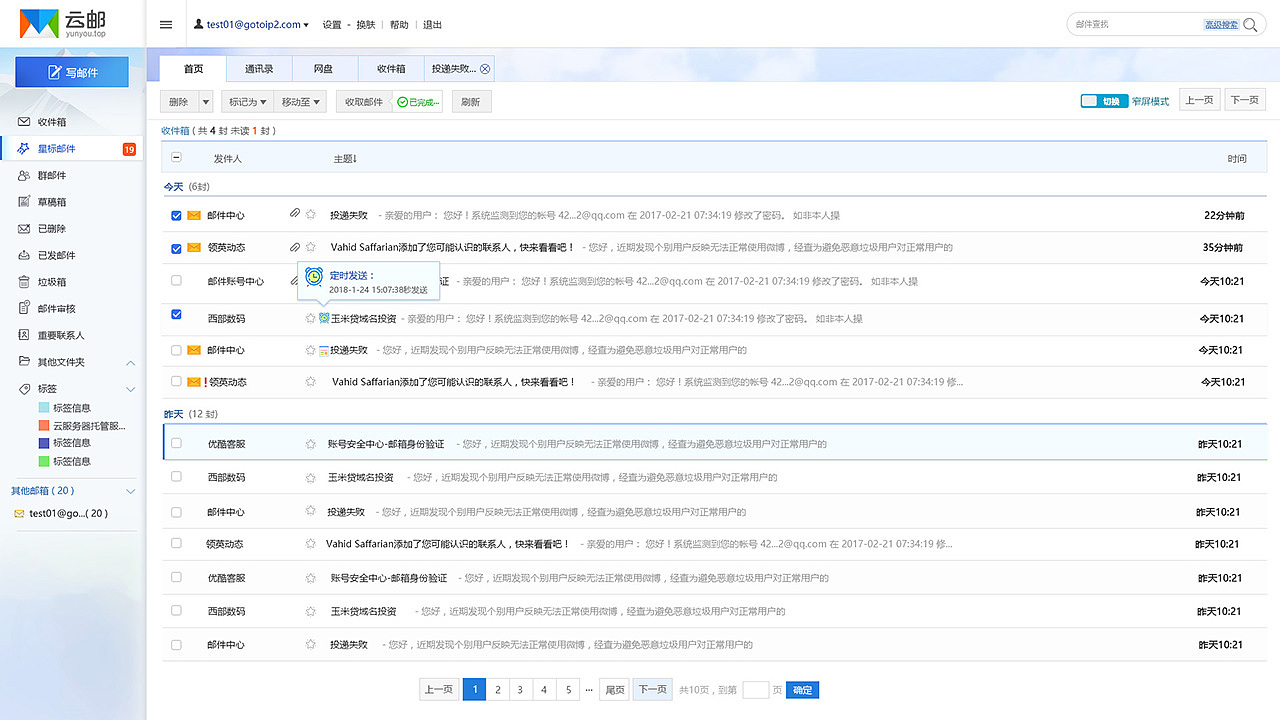
Task: Click the hamburger menu icon beside the logo
Action: 165,25
